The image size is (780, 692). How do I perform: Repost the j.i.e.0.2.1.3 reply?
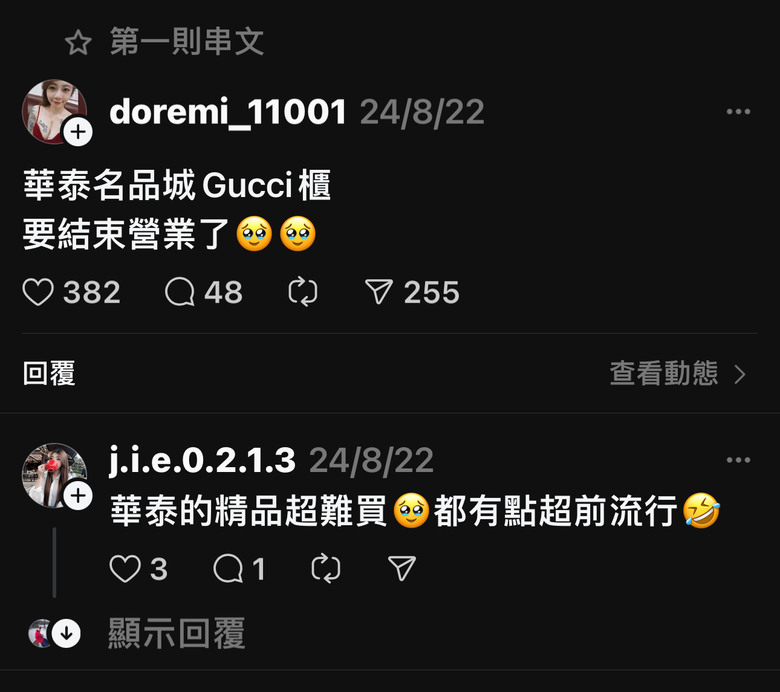(x=326, y=568)
